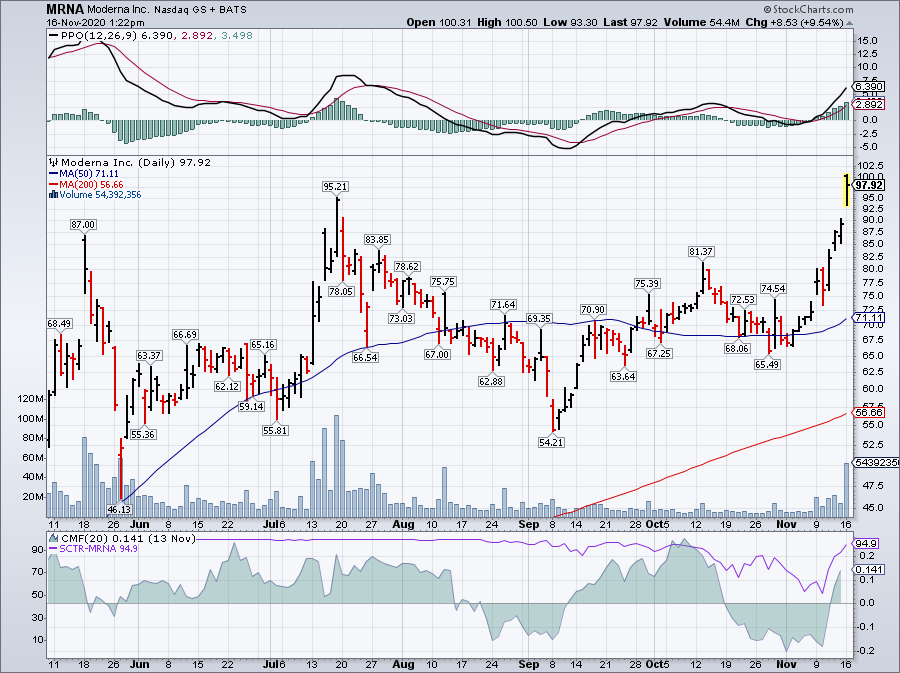Image resolution: width=900 pixels, height=673 pixels.
Task: Click the 54392356 volume tag on the right axis
Action: click(876, 462)
